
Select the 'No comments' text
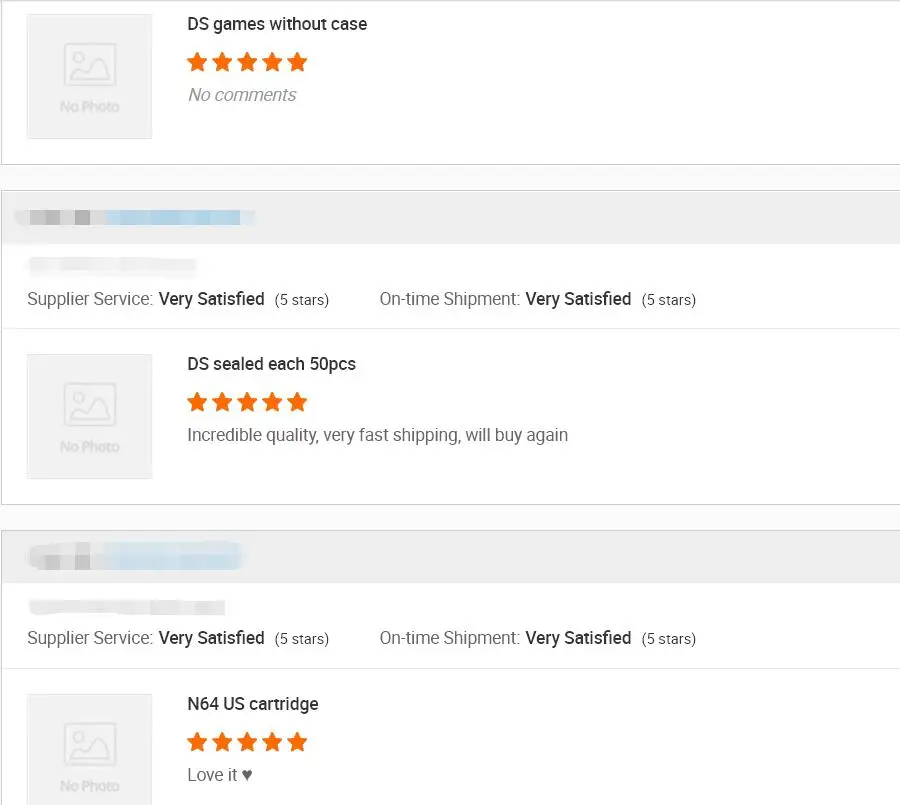[x=242, y=95]
